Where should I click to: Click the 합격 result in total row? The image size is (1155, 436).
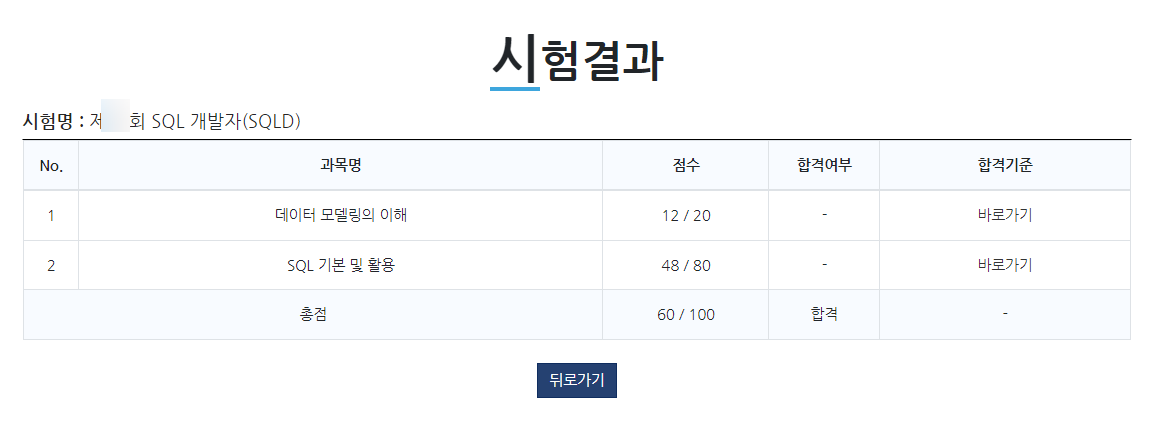click(824, 314)
